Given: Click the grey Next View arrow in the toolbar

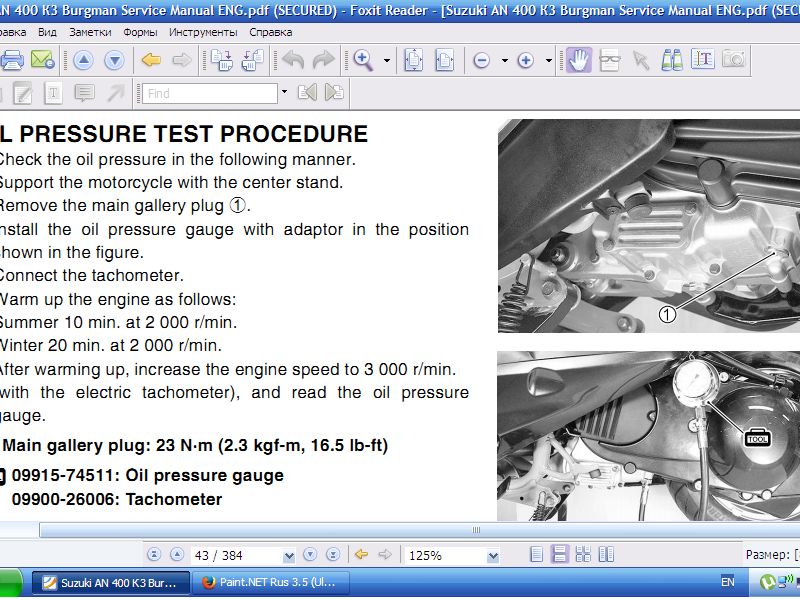Looking at the screenshot, I should point(182,60).
